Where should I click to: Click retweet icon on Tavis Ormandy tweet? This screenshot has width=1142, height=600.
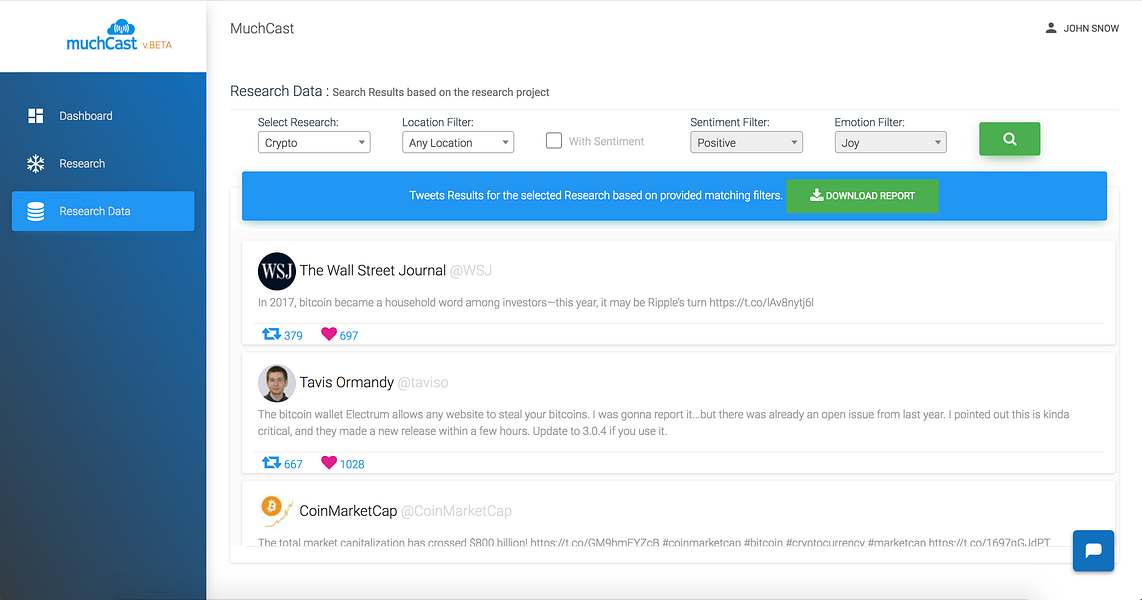[x=271, y=463]
